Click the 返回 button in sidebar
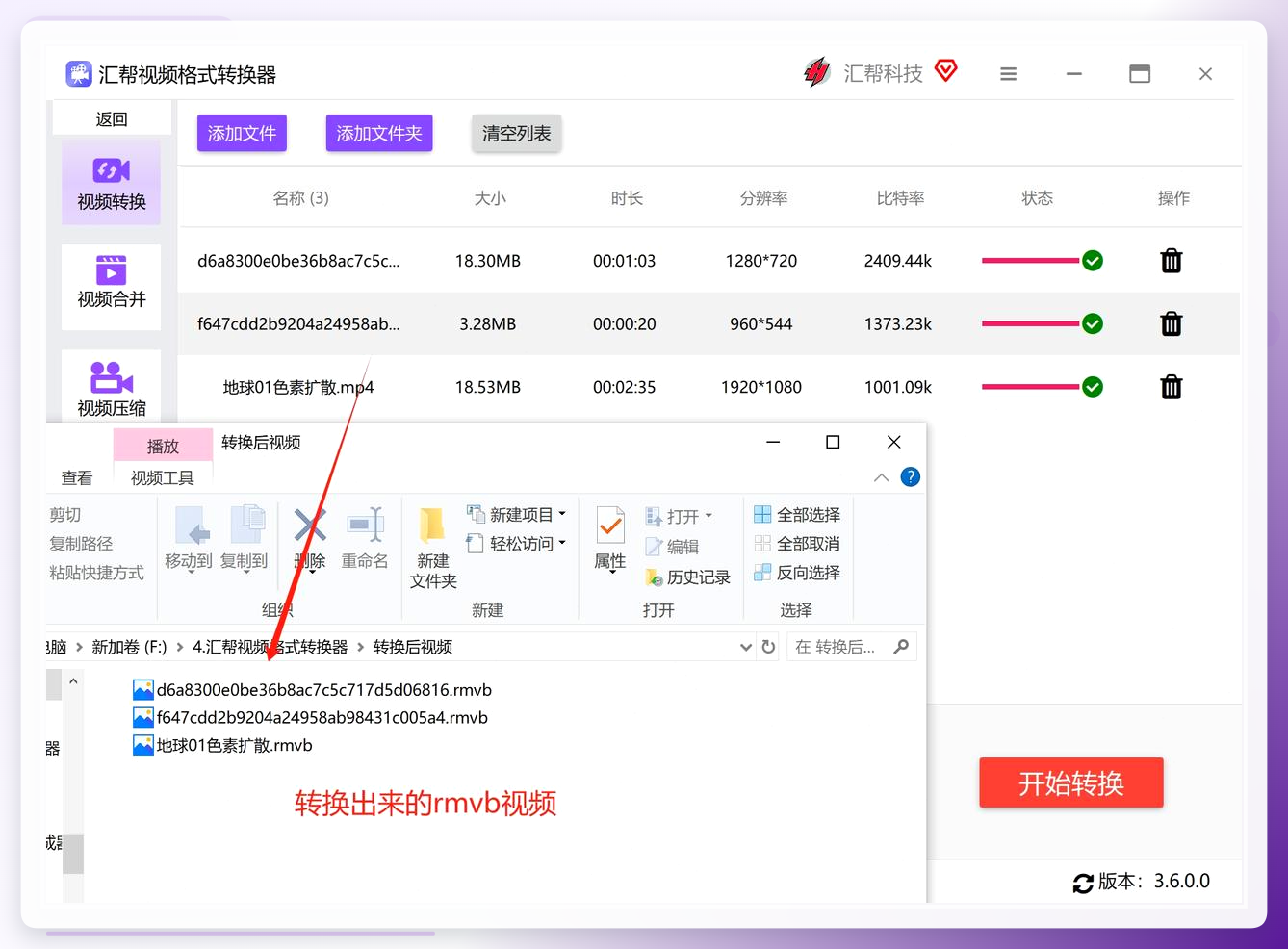Image resolution: width=1288 pixels, height=949 pixels. tap(112, 119)
